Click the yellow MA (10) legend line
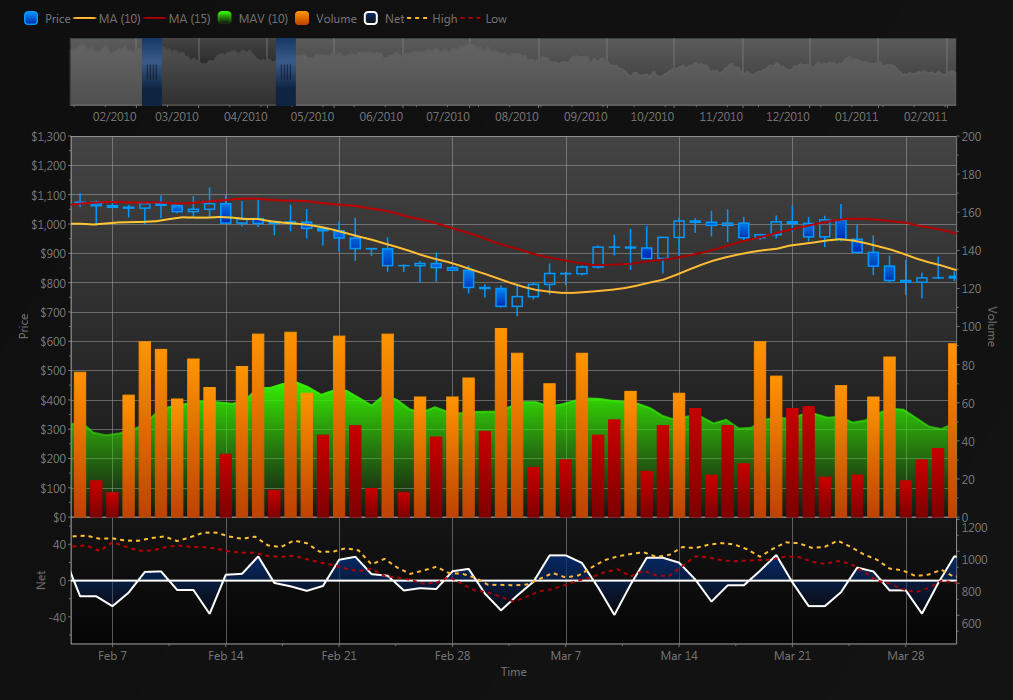 point(82,19)
